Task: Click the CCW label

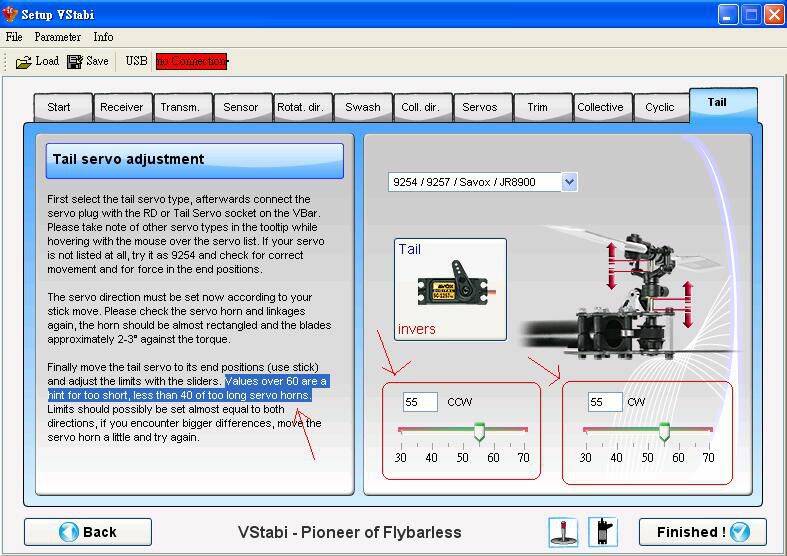Action: 459,402
